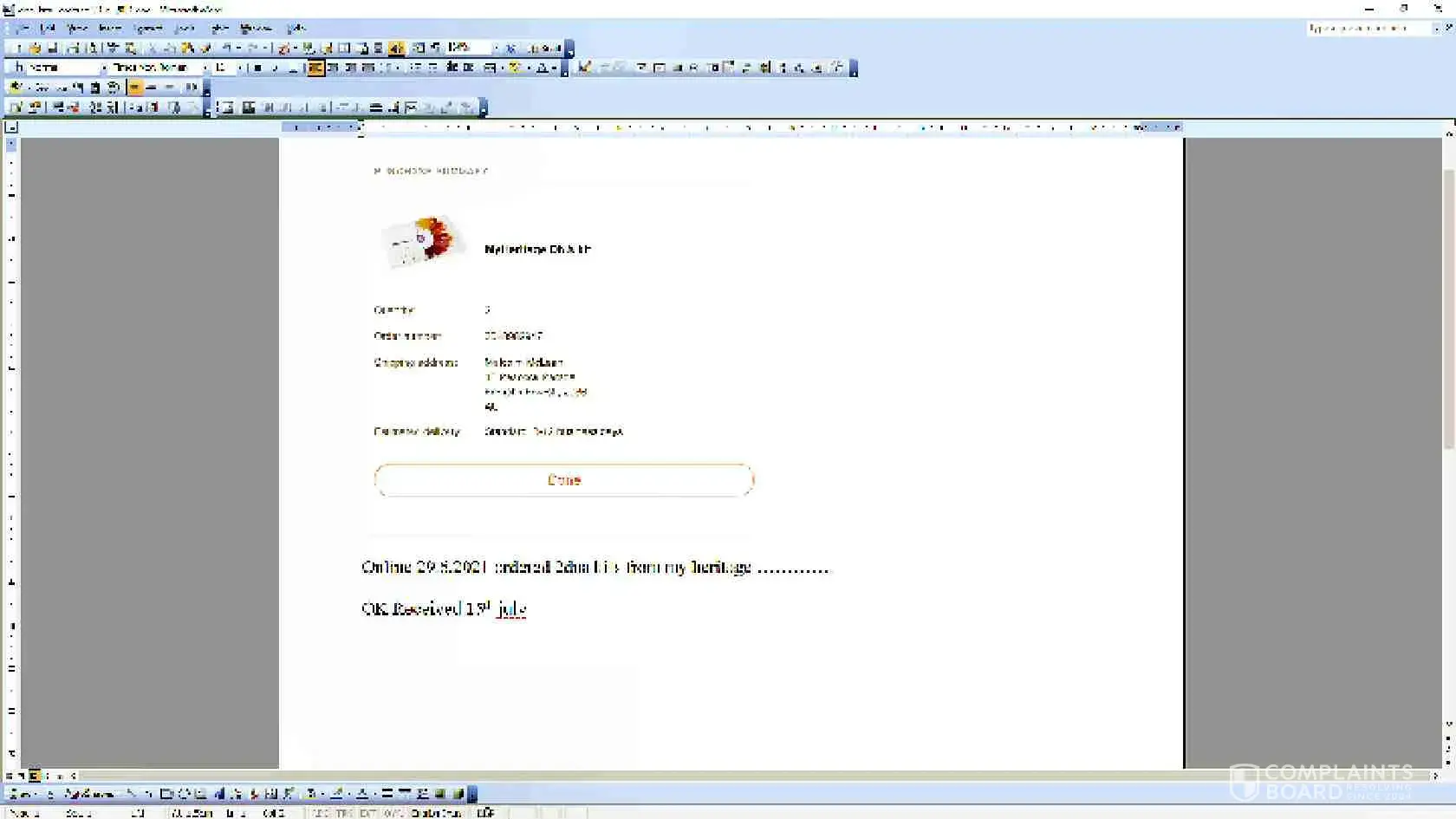Open Dash Style options on Drawing toolbar
The height and width of the screenshot is (819, 1456).
point(405,793)
